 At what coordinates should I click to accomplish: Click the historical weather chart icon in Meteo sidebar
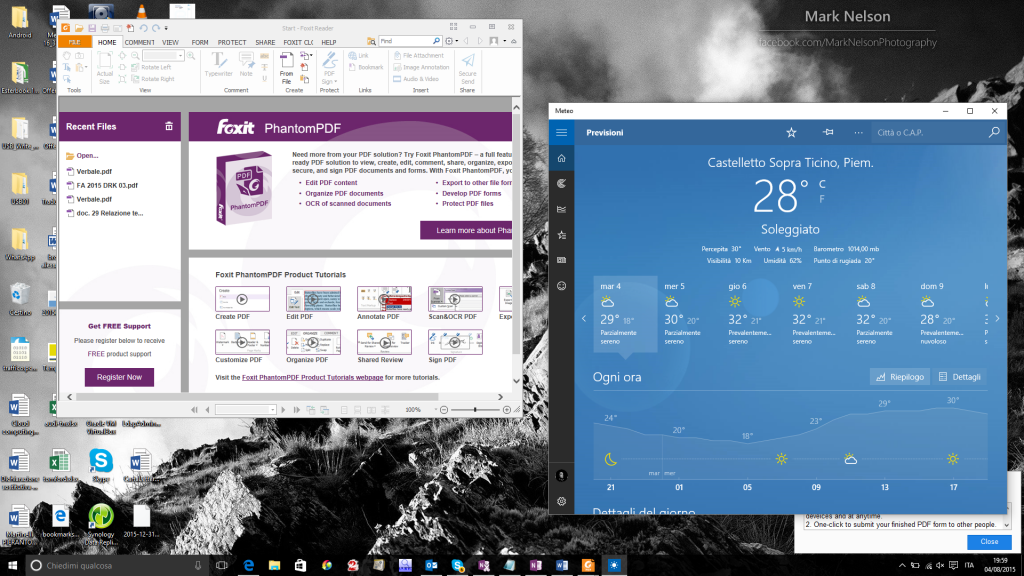[x=562, y=209]
